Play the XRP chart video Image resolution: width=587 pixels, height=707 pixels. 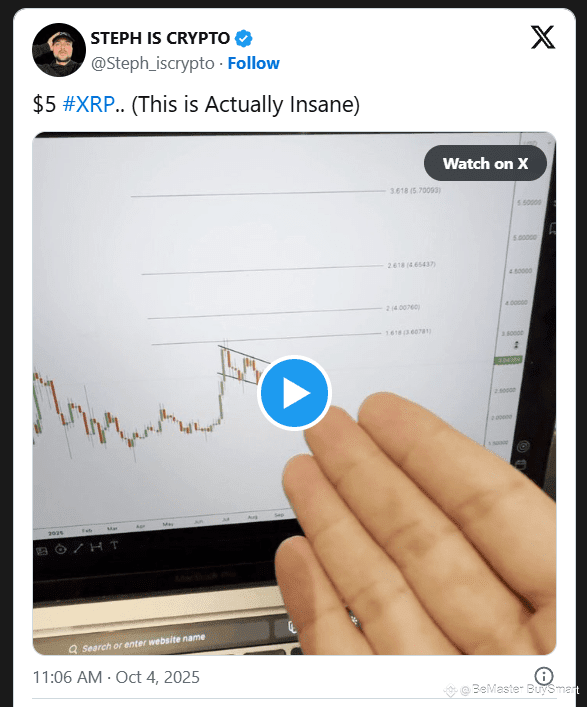[x=294, y=393]
